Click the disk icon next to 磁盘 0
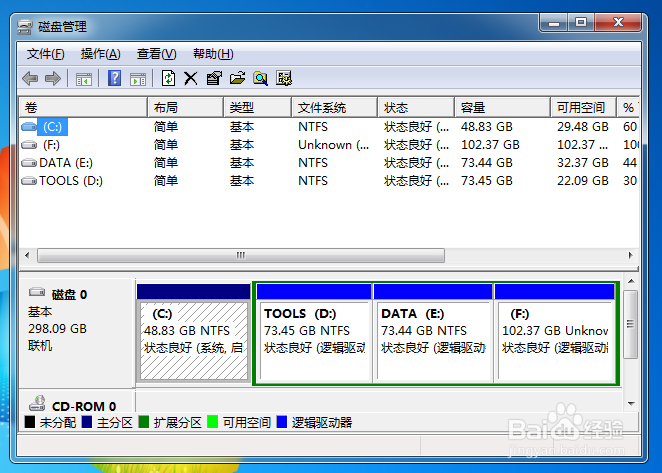 click(37, 292)
